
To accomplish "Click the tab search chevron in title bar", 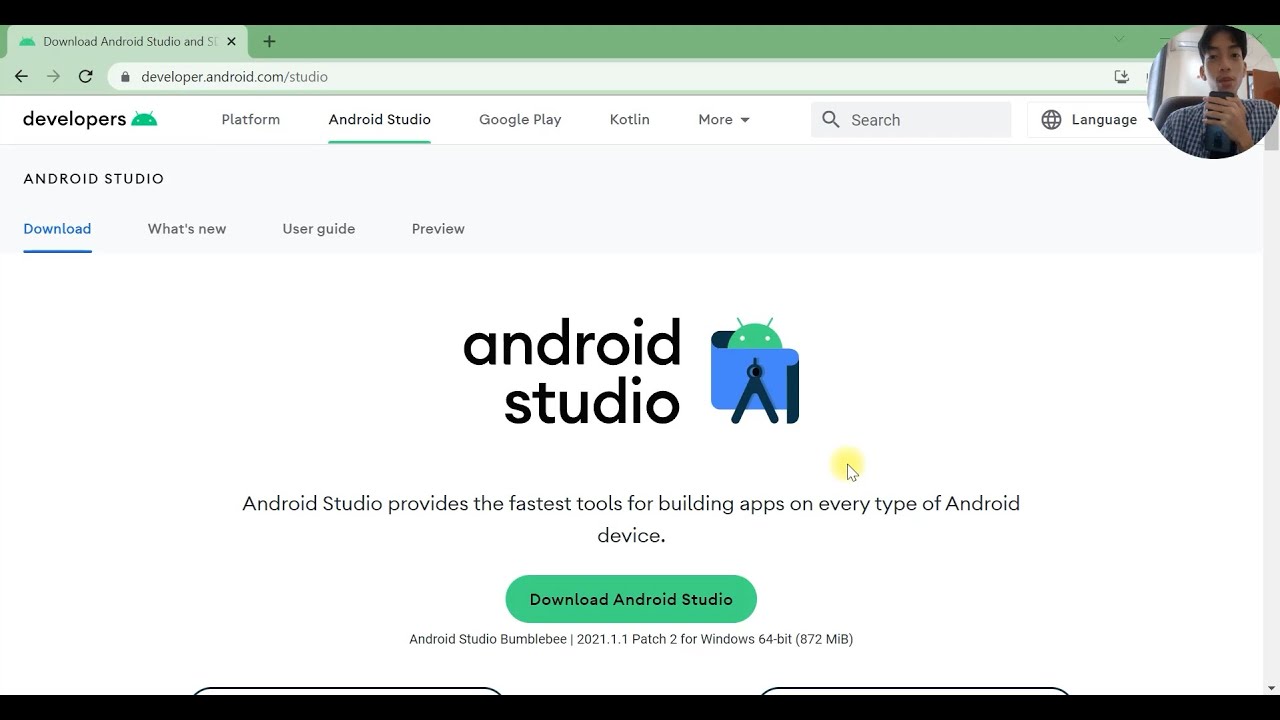I will tap(1119, 40).
